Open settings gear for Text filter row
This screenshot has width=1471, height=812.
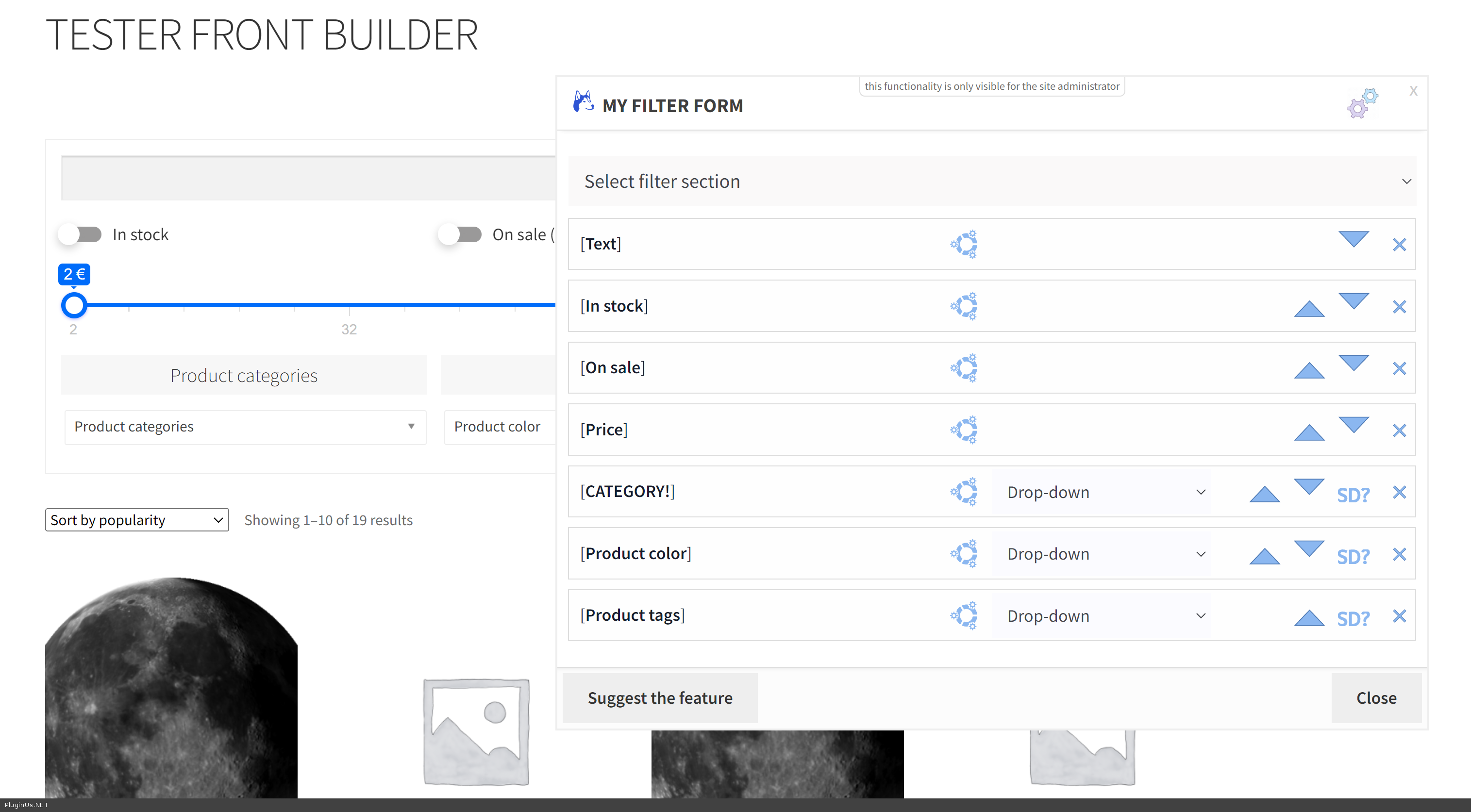[964, 245]
